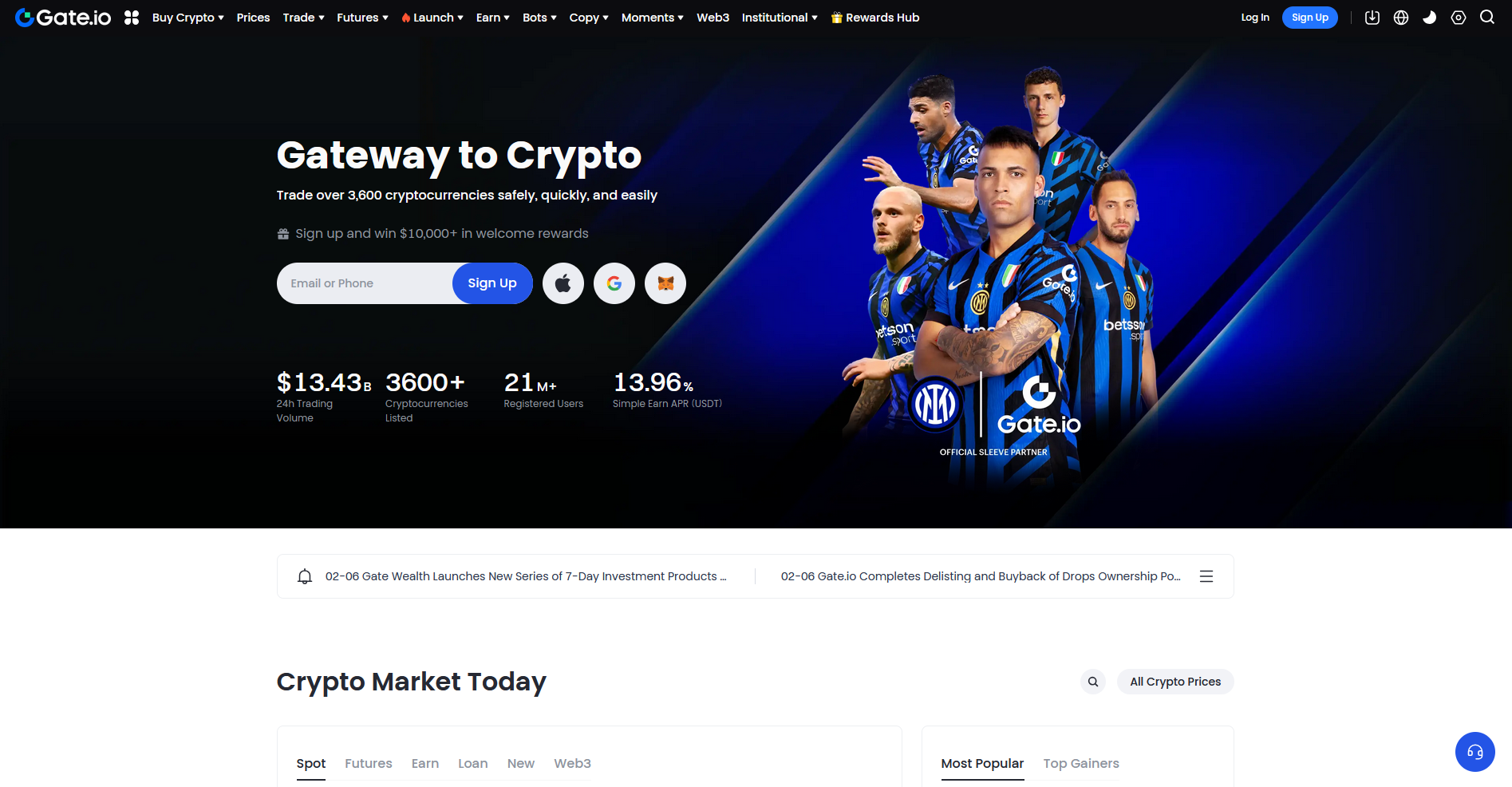Viewport: 1512px width, 787px height.
Task: Expand the Buy Crypto dropdown
Action: pos(188,18)
